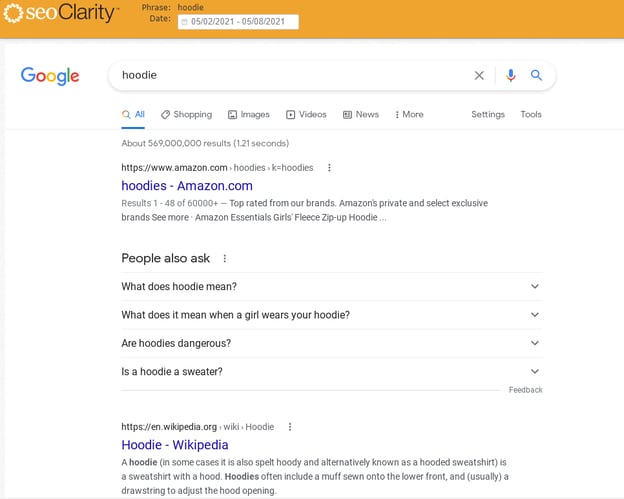Screen dimensions: 624x499
Task: Expand 'What does hoodie mean?' question
Action: (332, 287)
